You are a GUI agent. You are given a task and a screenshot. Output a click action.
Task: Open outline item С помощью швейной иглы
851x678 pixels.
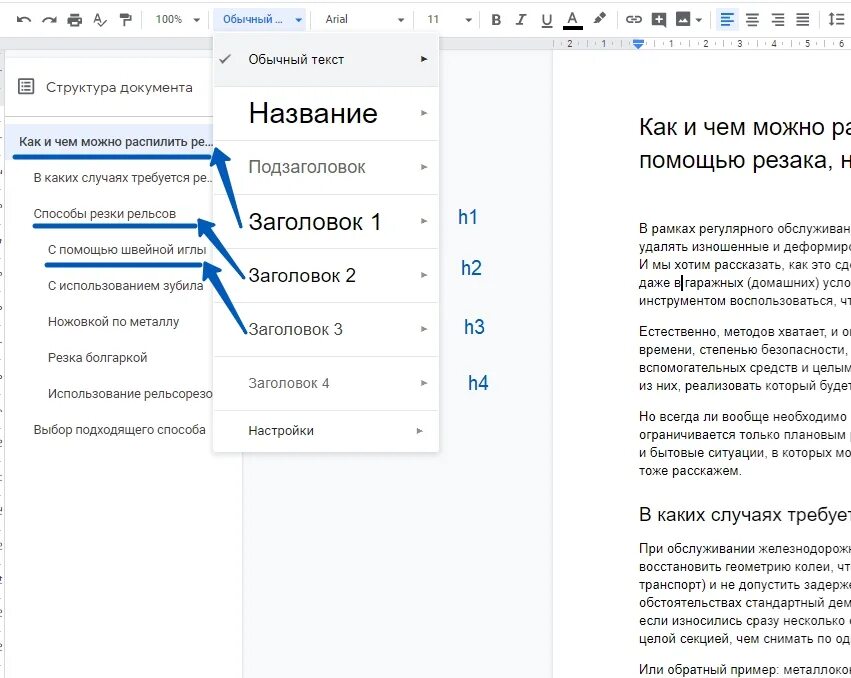(127, 250)
